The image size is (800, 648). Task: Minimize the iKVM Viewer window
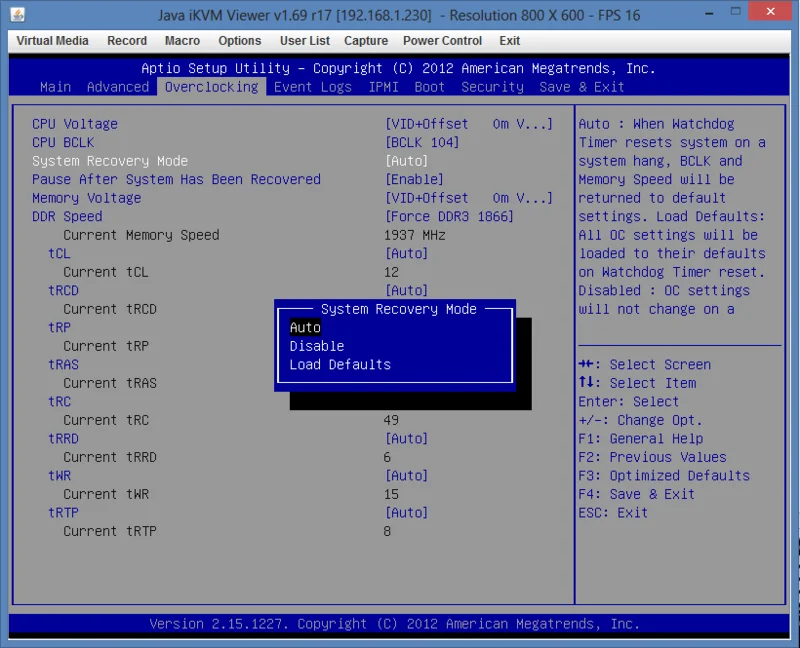coord(709,13)
